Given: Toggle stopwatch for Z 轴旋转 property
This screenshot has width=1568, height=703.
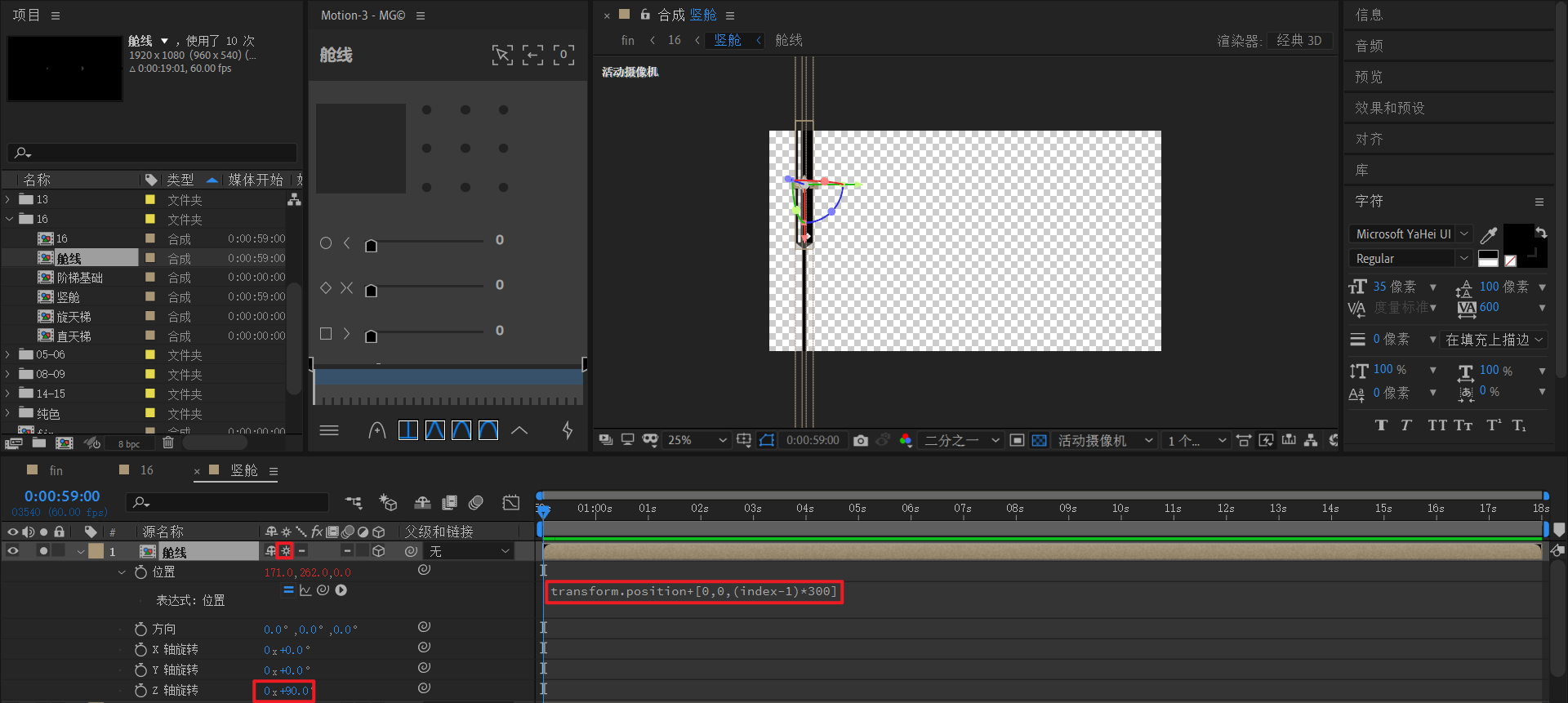Looking at the screenshot, I should coord(140,691).
